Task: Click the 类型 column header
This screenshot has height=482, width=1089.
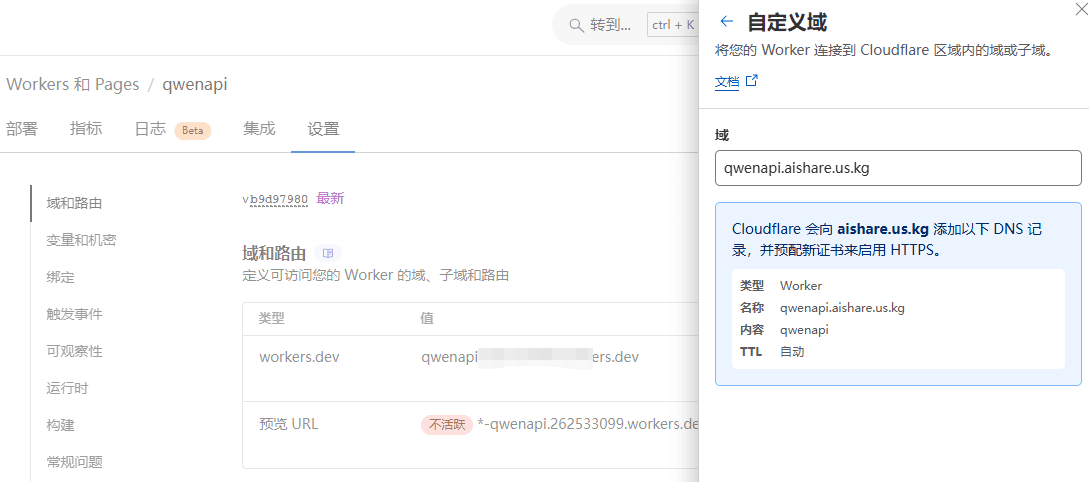Action: click(x=272, y=318)
